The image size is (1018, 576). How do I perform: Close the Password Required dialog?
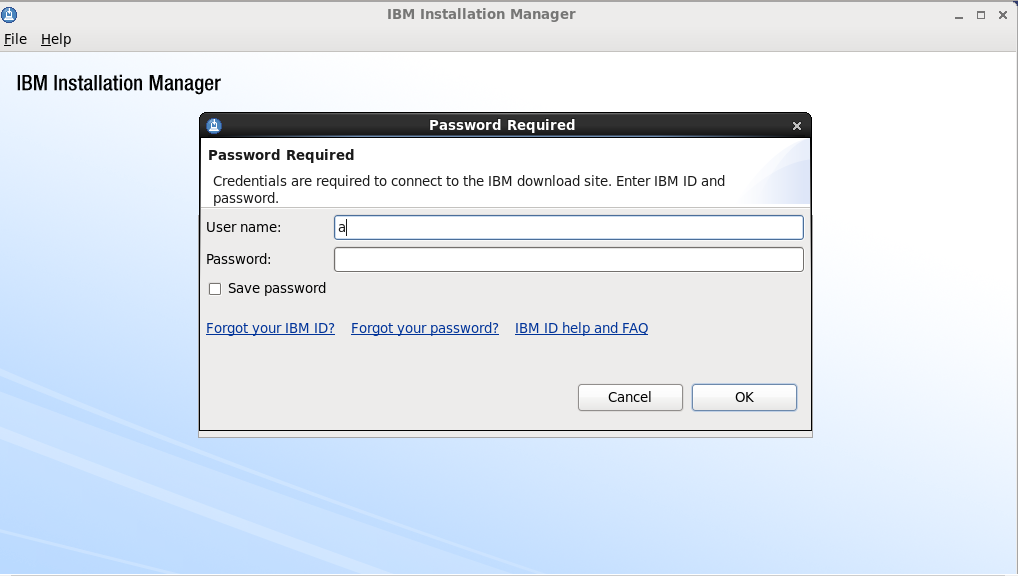tap(797, 126)
